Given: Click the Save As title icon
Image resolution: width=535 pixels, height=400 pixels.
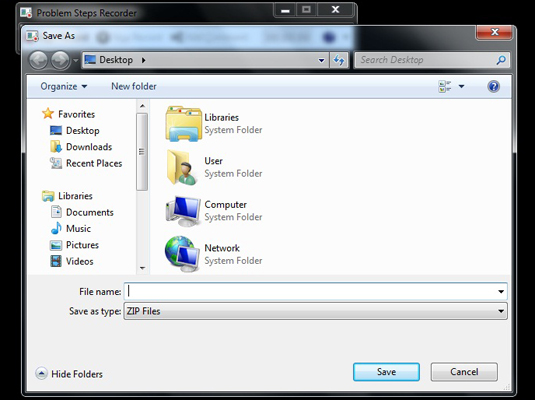Looking at the screenshot, I should (x=32, y=36).
